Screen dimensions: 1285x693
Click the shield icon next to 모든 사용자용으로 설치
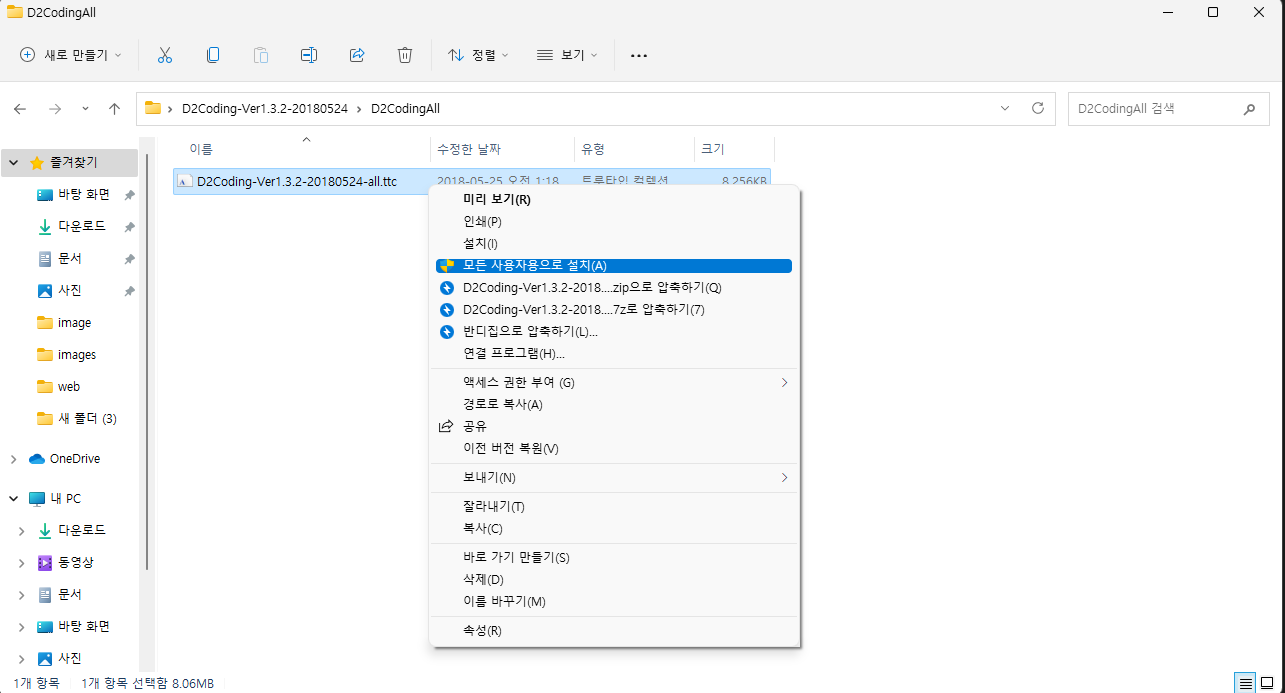(x=447, y=266)
